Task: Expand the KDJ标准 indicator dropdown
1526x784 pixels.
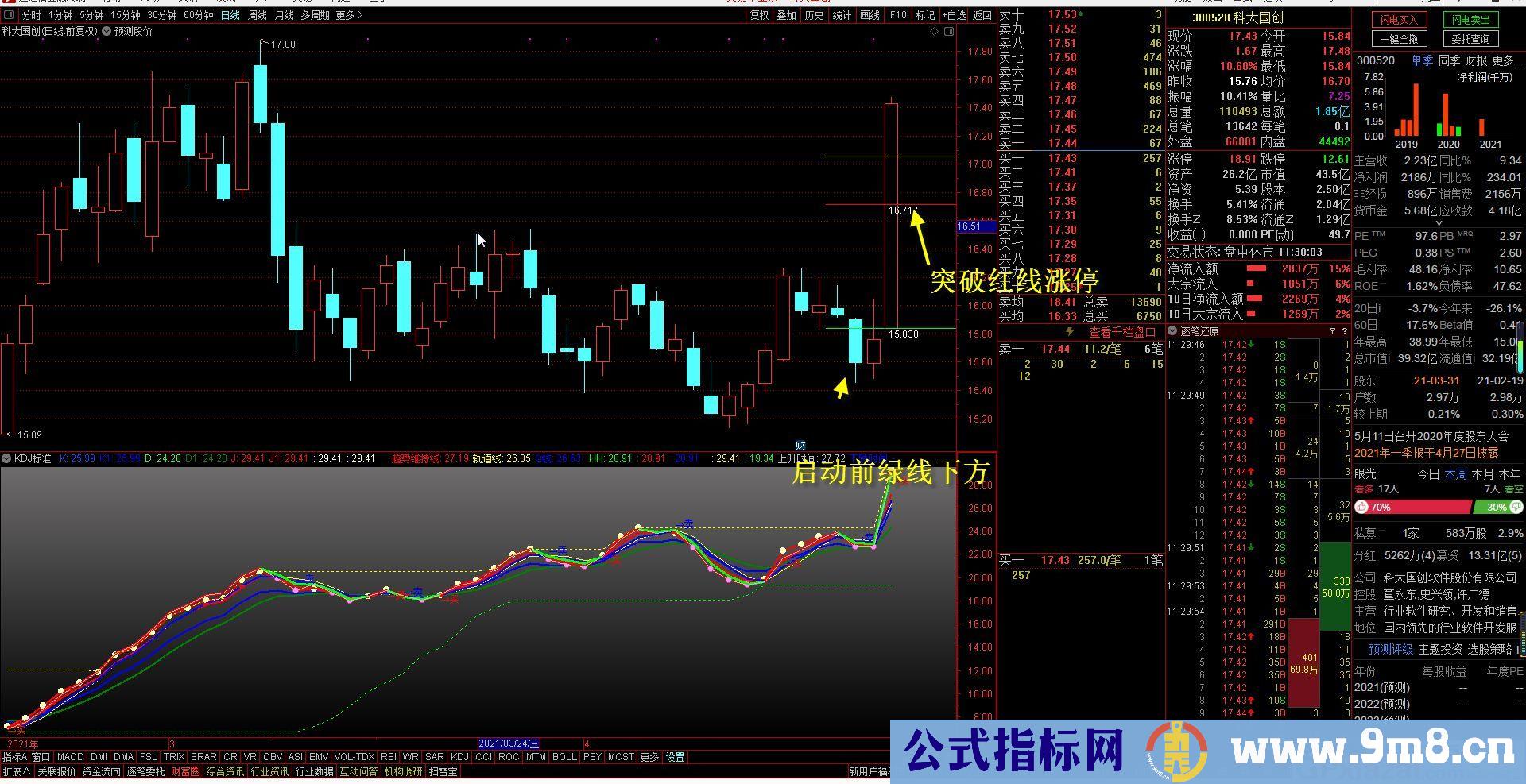Action: (6, 458)
